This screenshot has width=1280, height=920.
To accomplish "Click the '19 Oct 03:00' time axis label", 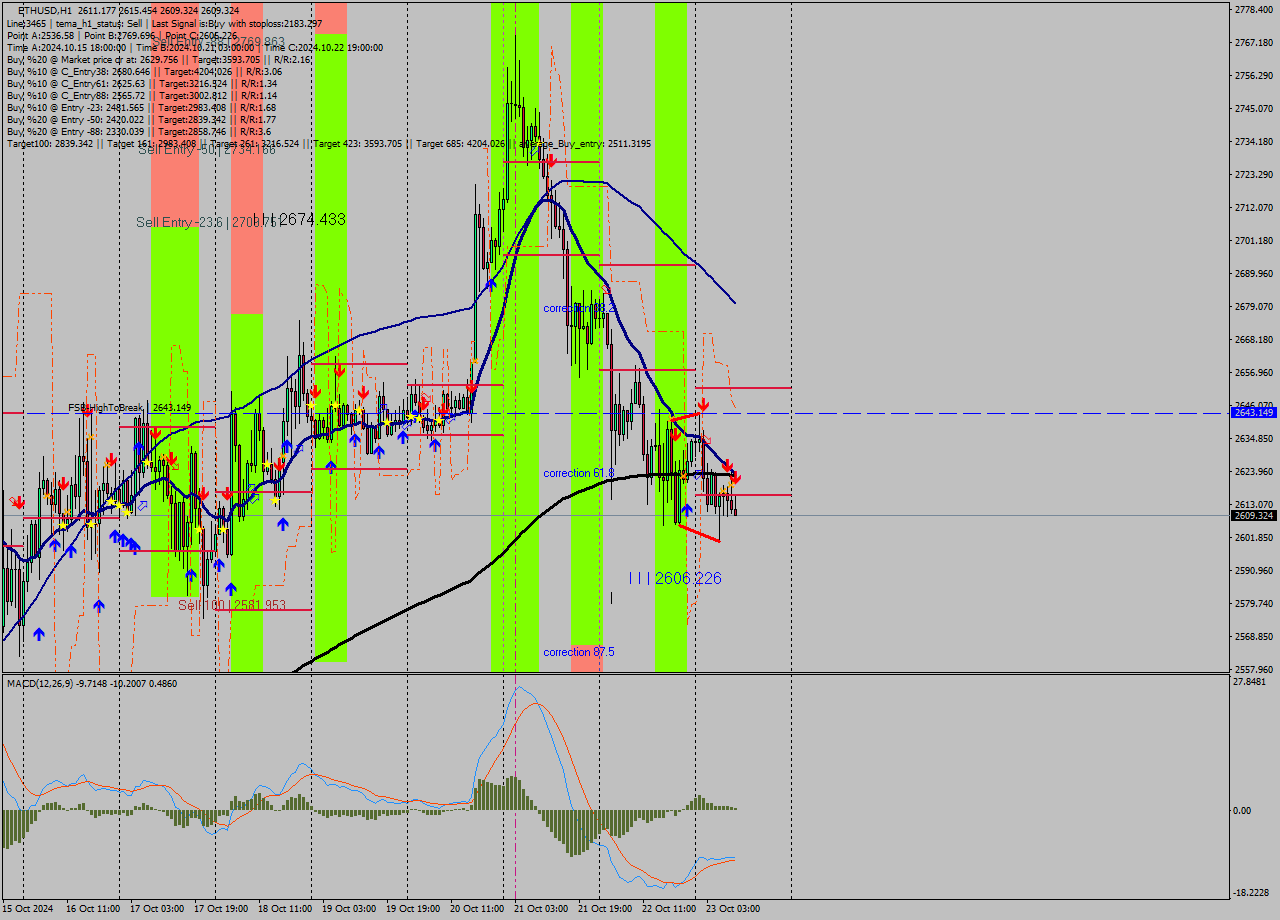I will tap(348, 909).
